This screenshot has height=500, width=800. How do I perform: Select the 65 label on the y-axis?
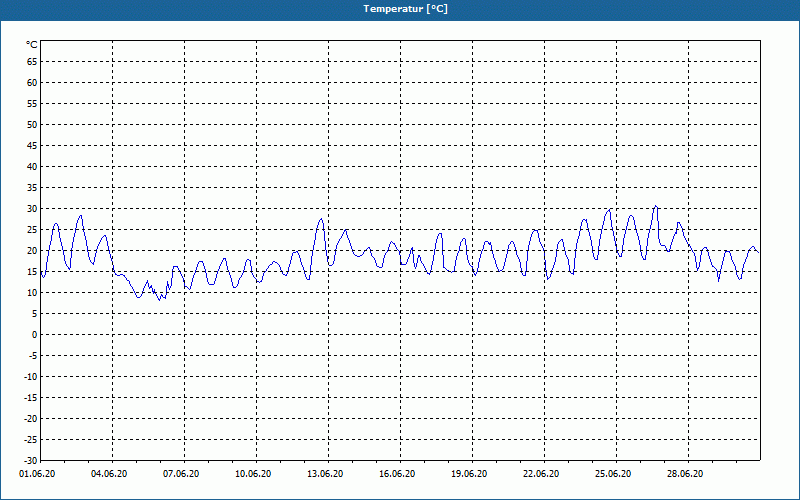pyautogui.click(x=32, y=61)
